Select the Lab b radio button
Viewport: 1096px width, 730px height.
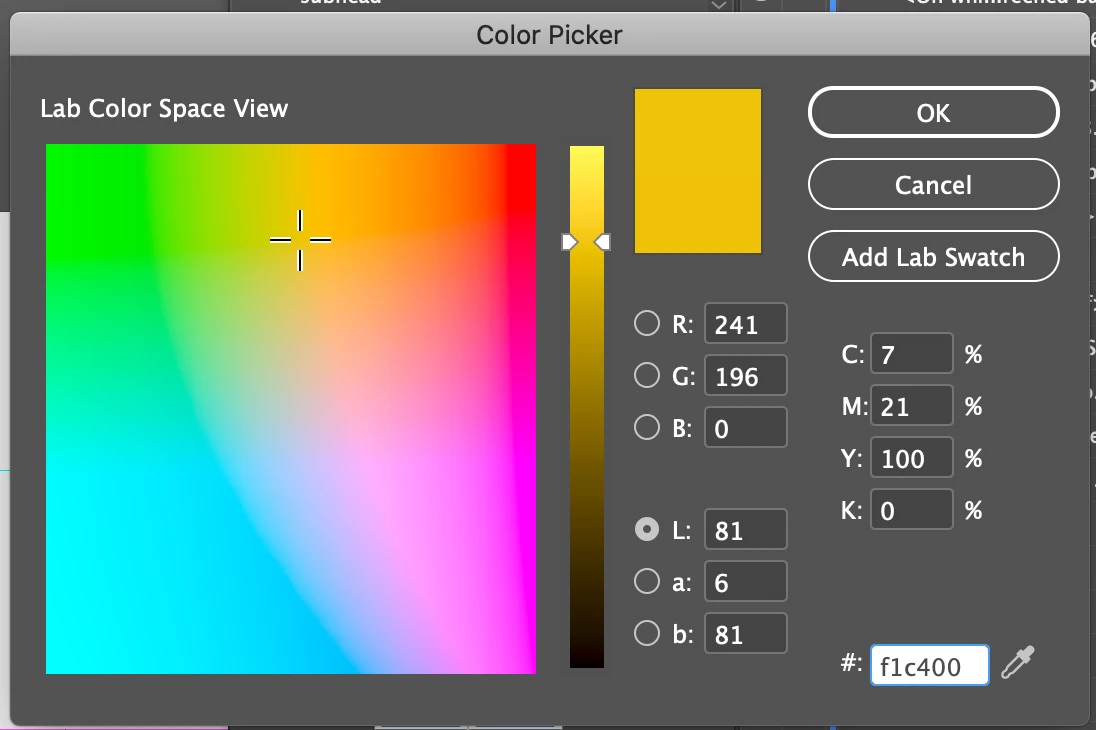tap(647, 633)
